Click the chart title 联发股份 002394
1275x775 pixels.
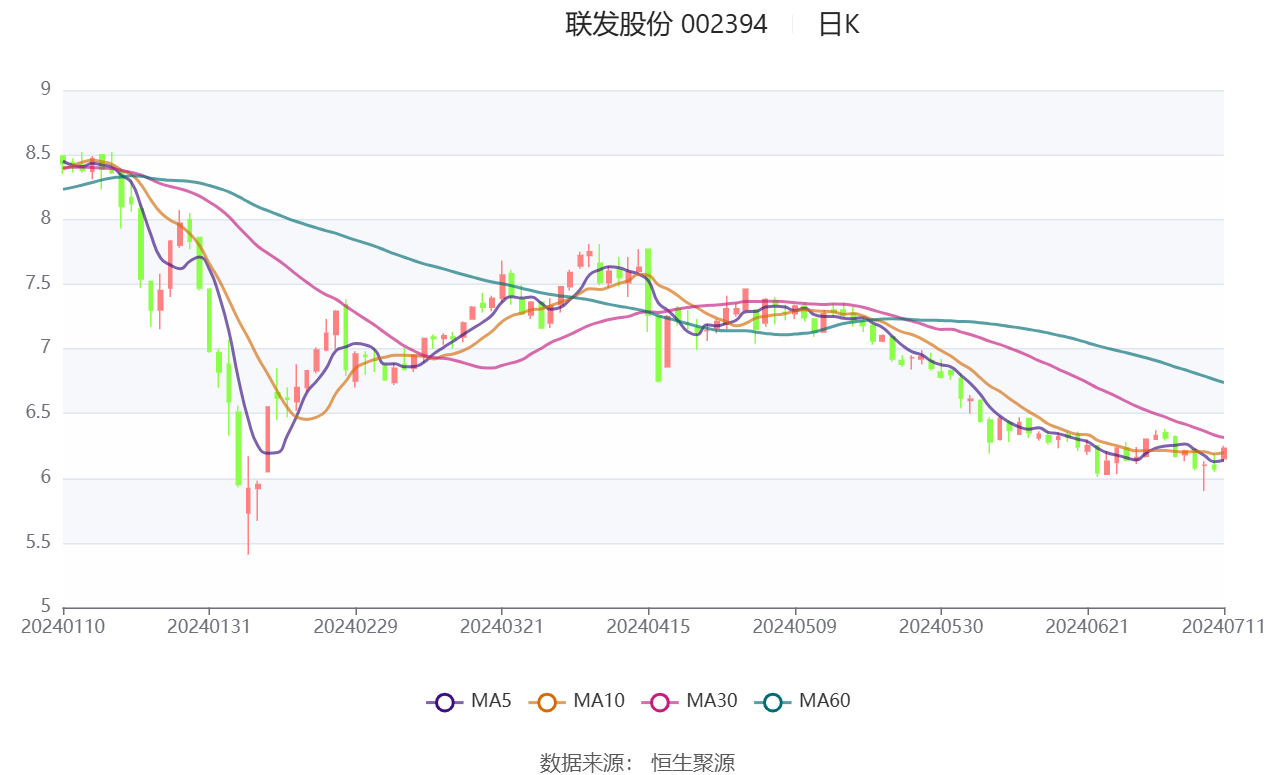(x=667, y=24)
